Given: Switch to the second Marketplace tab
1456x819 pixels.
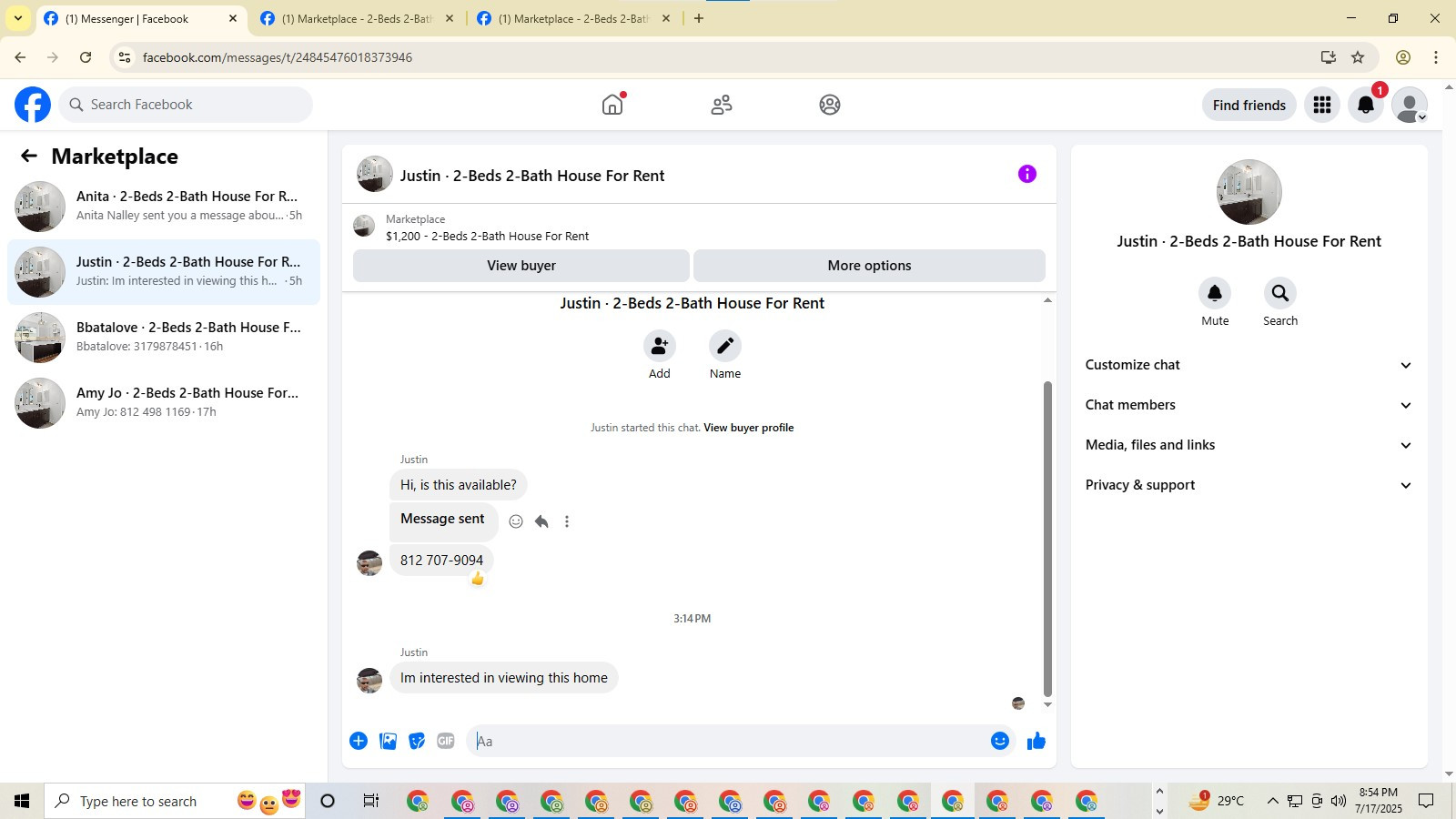Looking at the screenshot, I should coord(357,19).
